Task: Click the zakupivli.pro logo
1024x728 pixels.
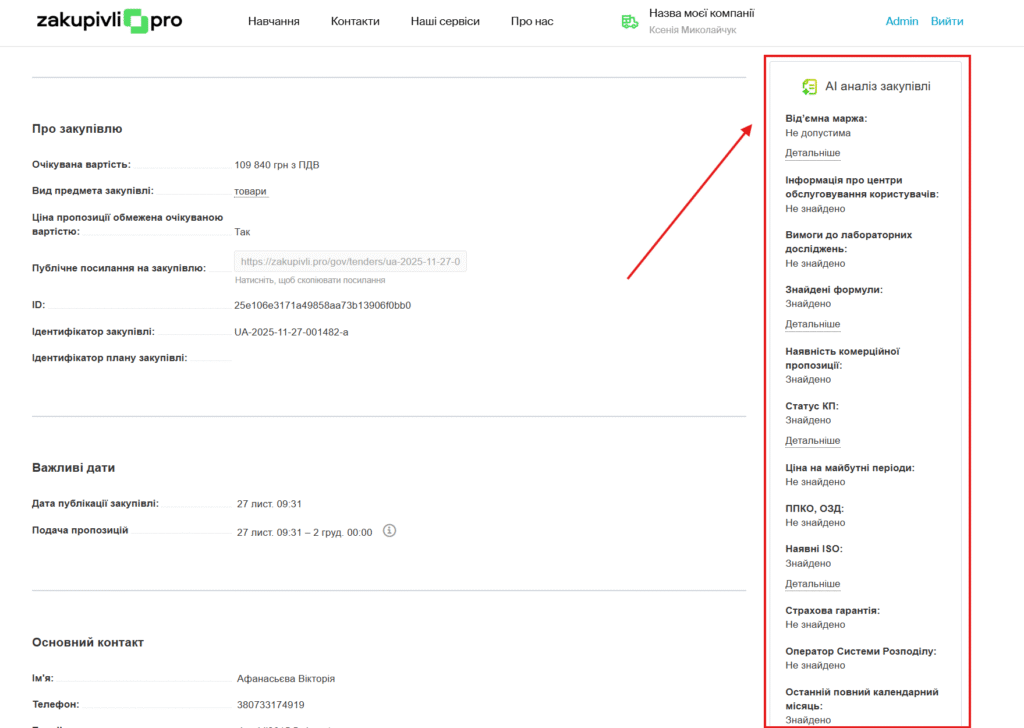Action: (108, 21)
